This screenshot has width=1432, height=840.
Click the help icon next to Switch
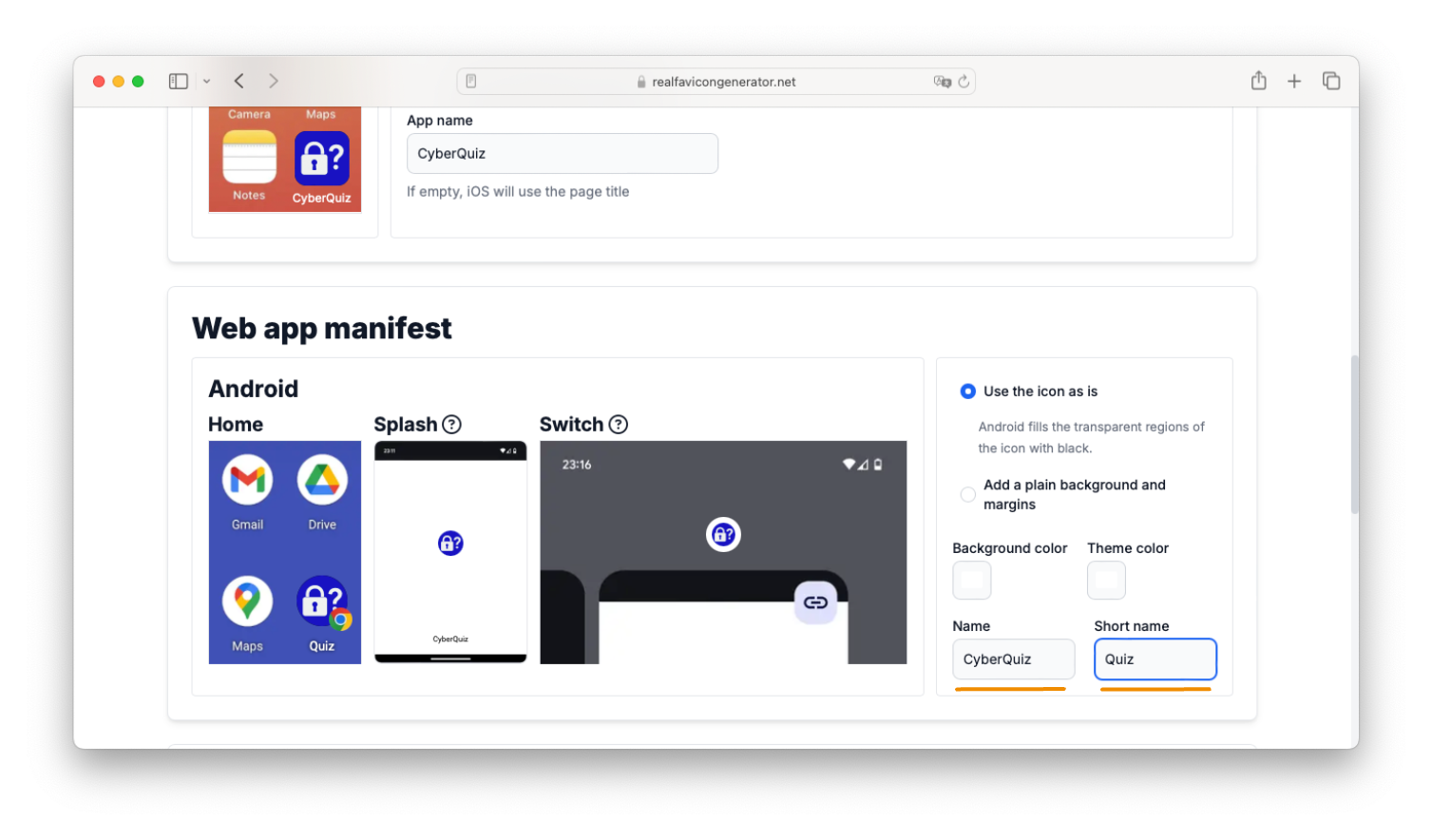619,425
